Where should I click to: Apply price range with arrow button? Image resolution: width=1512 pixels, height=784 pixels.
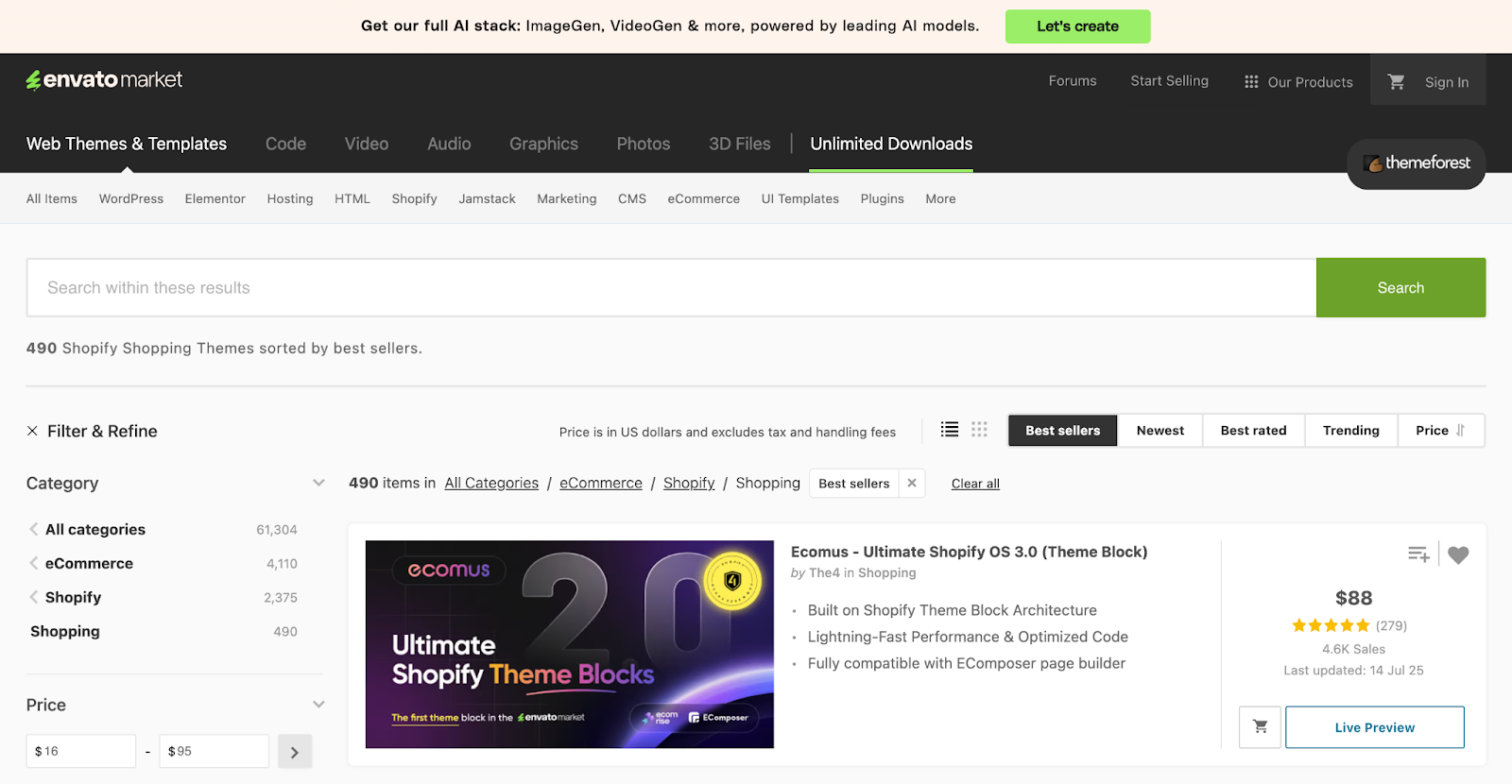[x=295, y=752]
